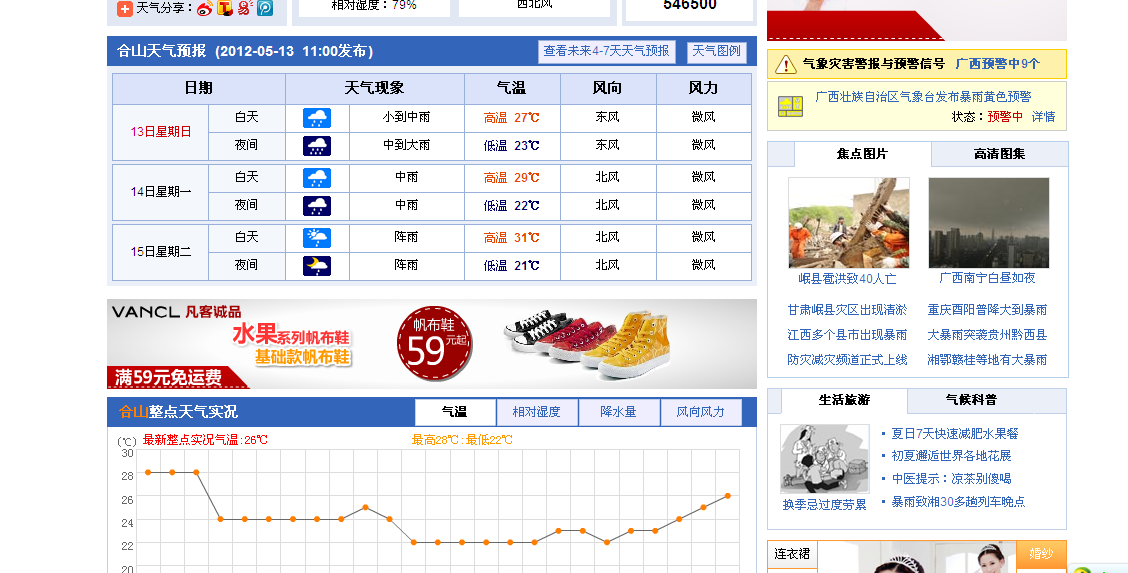Open the 广西预警中9个 link
The height and width of the screenshot is (573, 1128).
(997, 64)
